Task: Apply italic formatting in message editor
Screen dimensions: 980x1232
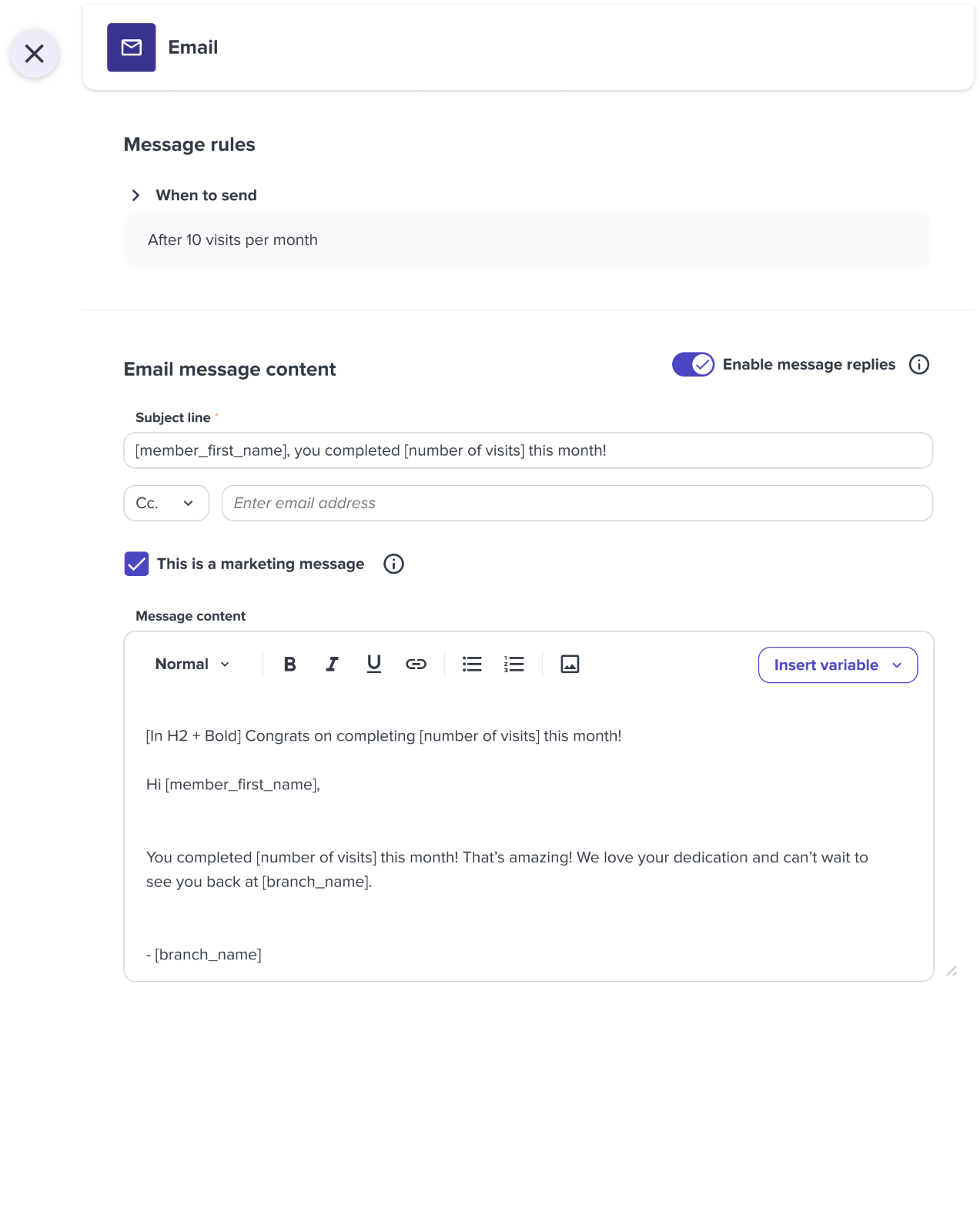Action: [332, 664]
